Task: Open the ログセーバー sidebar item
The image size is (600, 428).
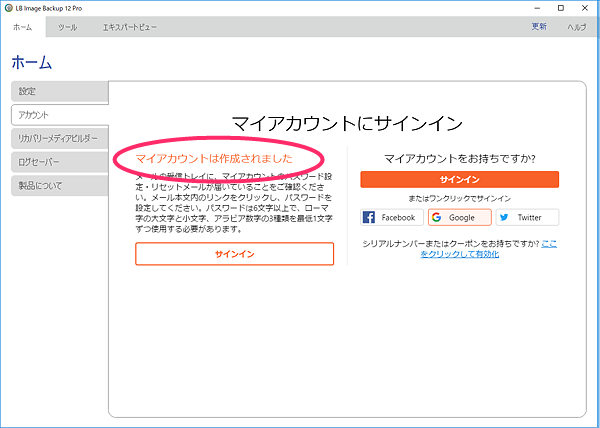Action: coord(60,162)
